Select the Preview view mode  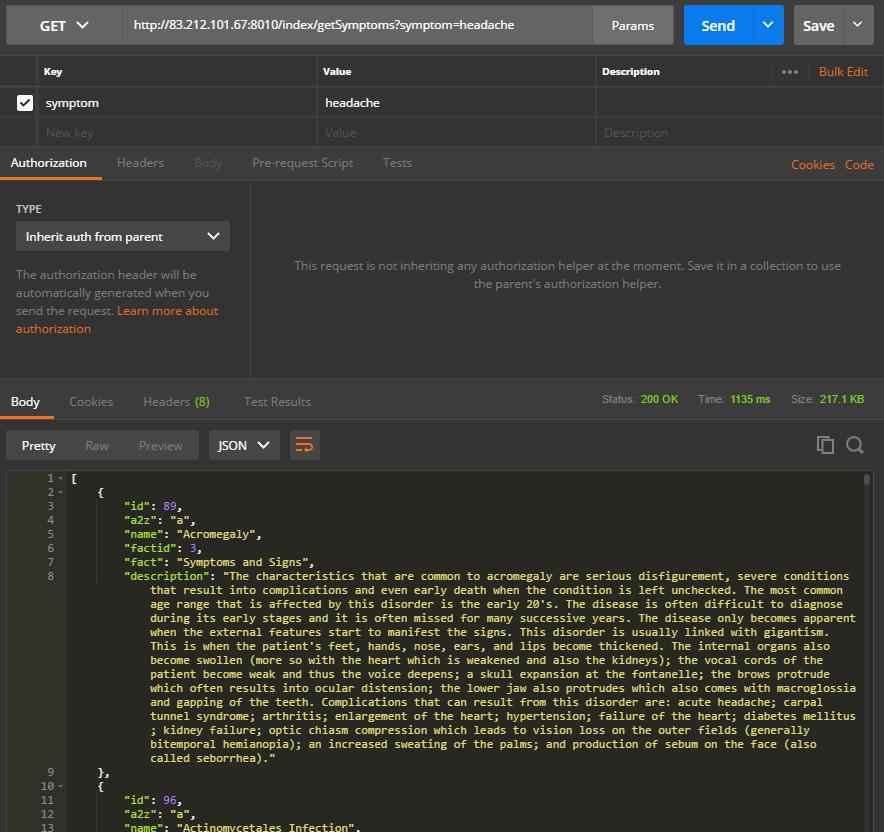(x=161, y=446)
